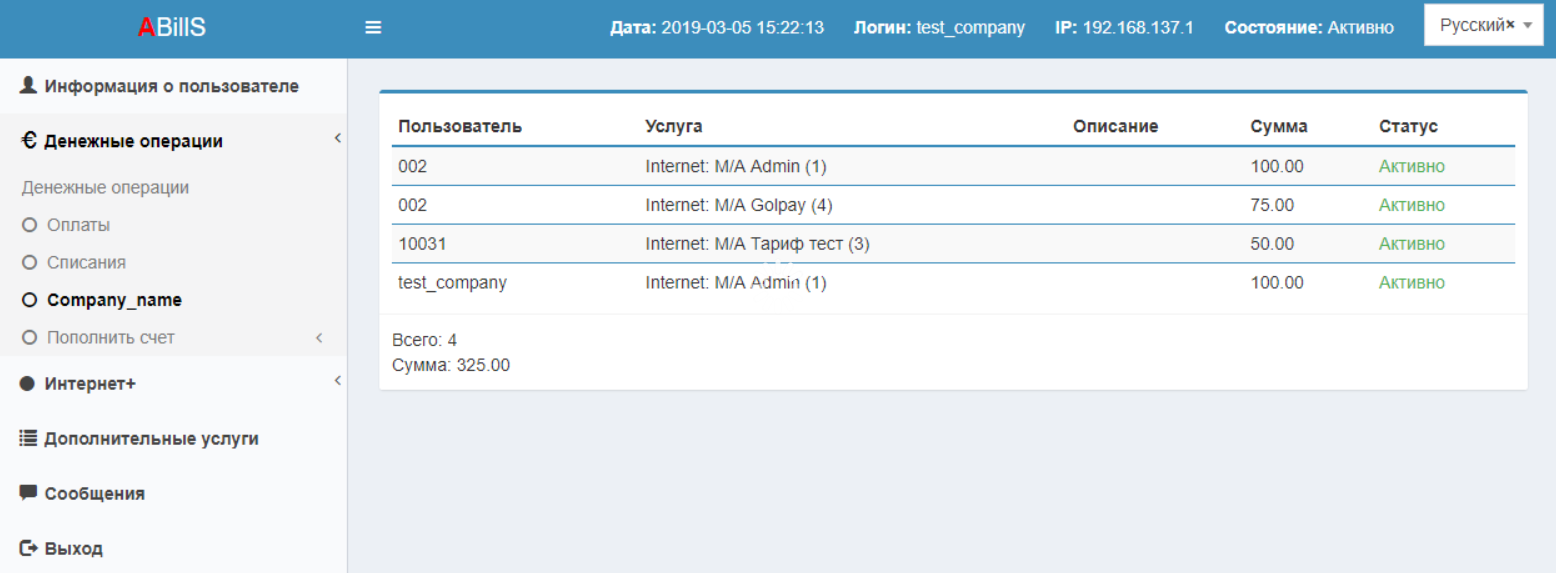The image size is (1556, 573).
Task: Select the circle bullet next to Company_name
Action: [29, 300]
